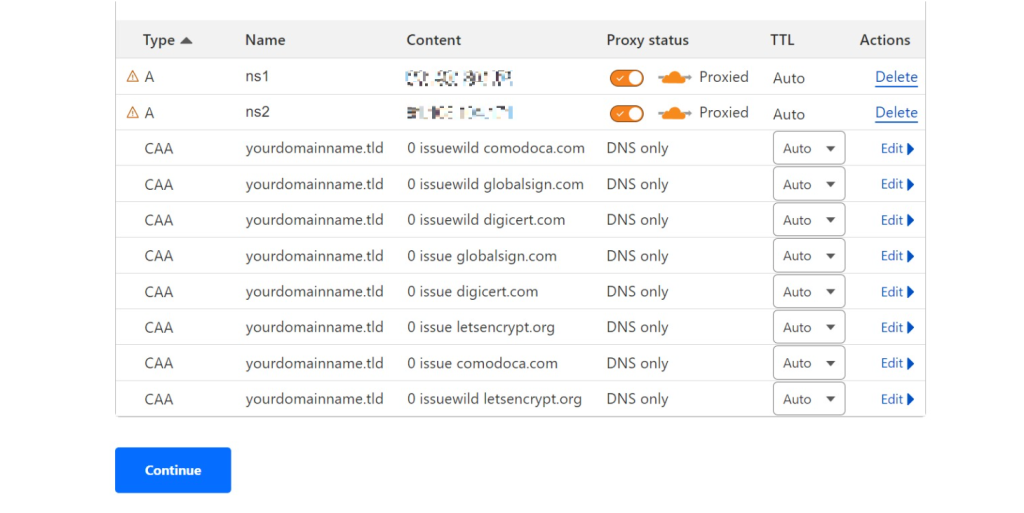
Task: Click the sort arrow next to Type
Action: click(x=186, y=40)
